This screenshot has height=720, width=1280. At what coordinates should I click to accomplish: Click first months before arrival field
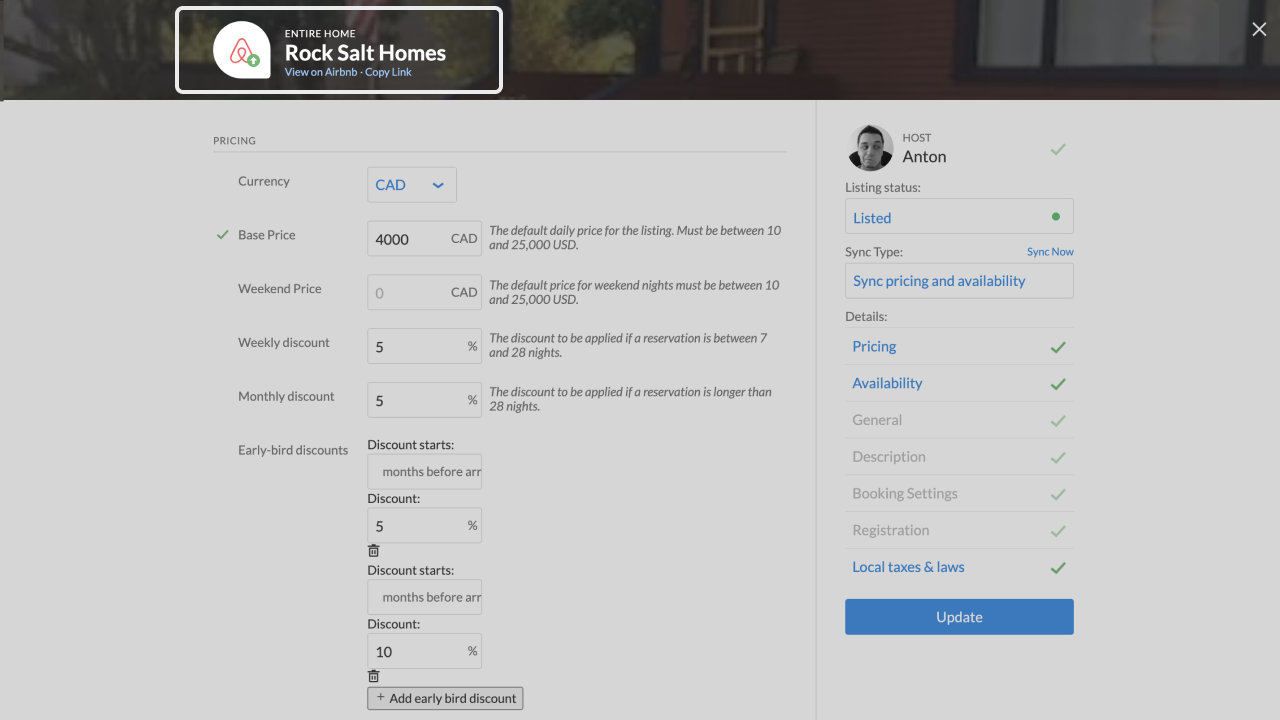(424, 472)
